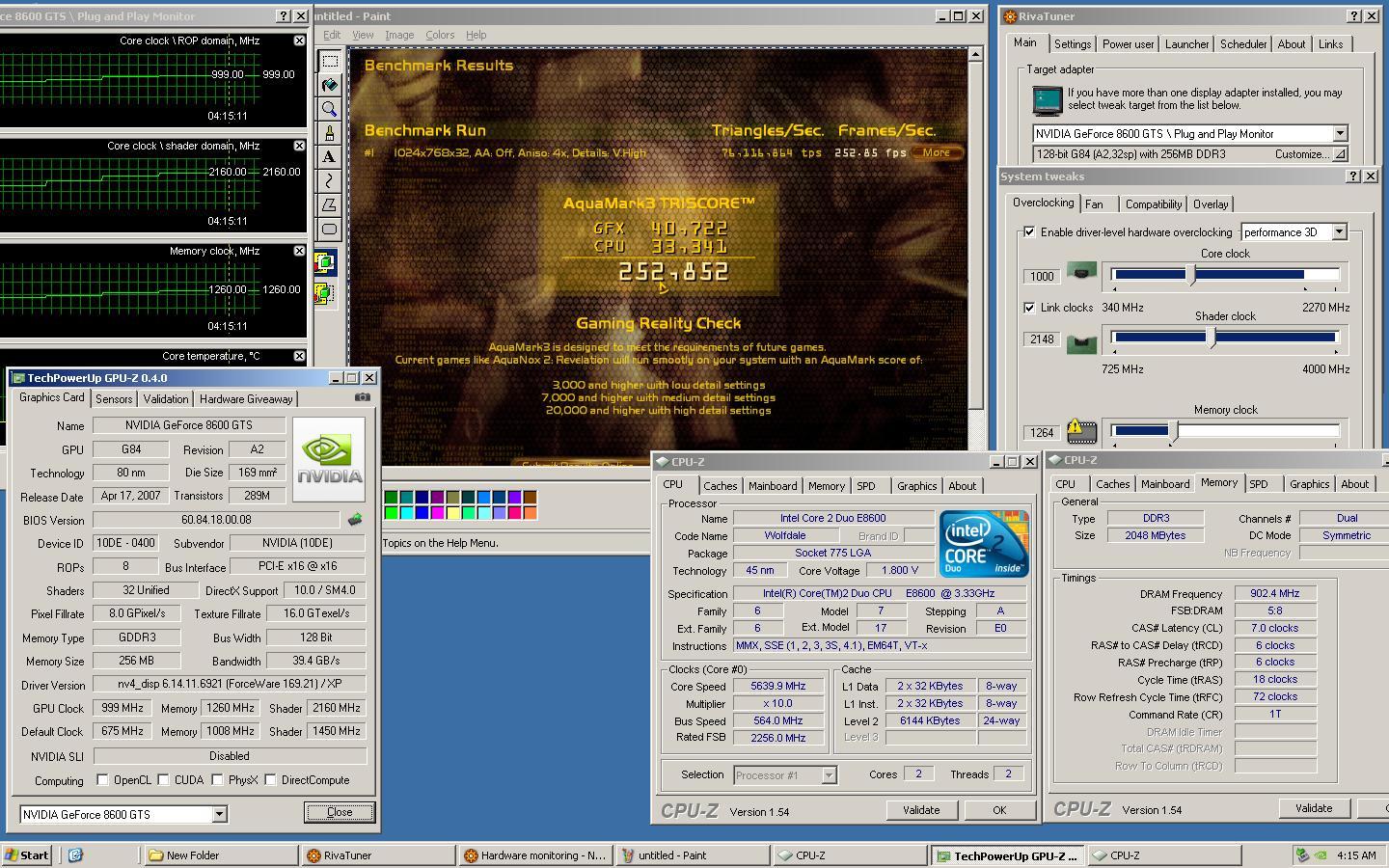This screenshot has height=868, width=1389.
Task: Click the Shader clock chip icon
Action: coord(1081,342)
